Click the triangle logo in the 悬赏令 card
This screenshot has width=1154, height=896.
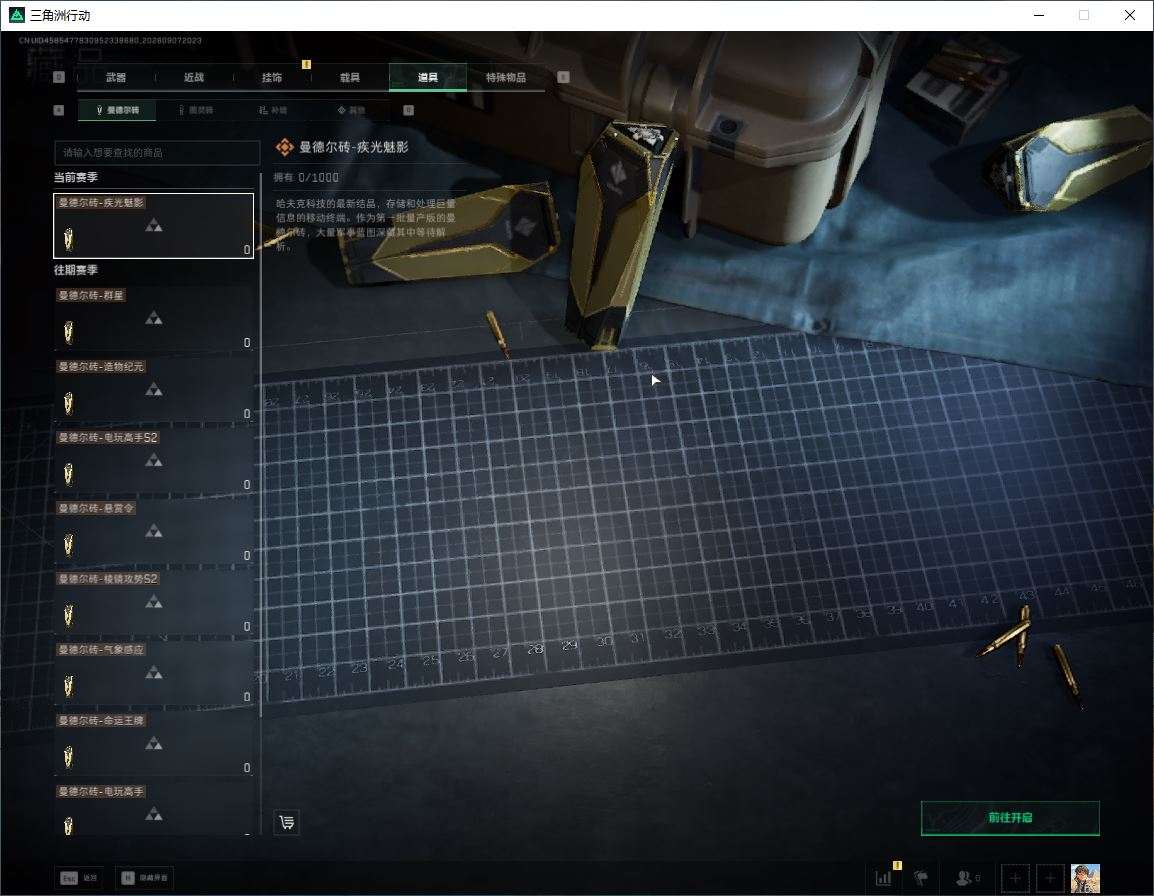coord(154,531)
